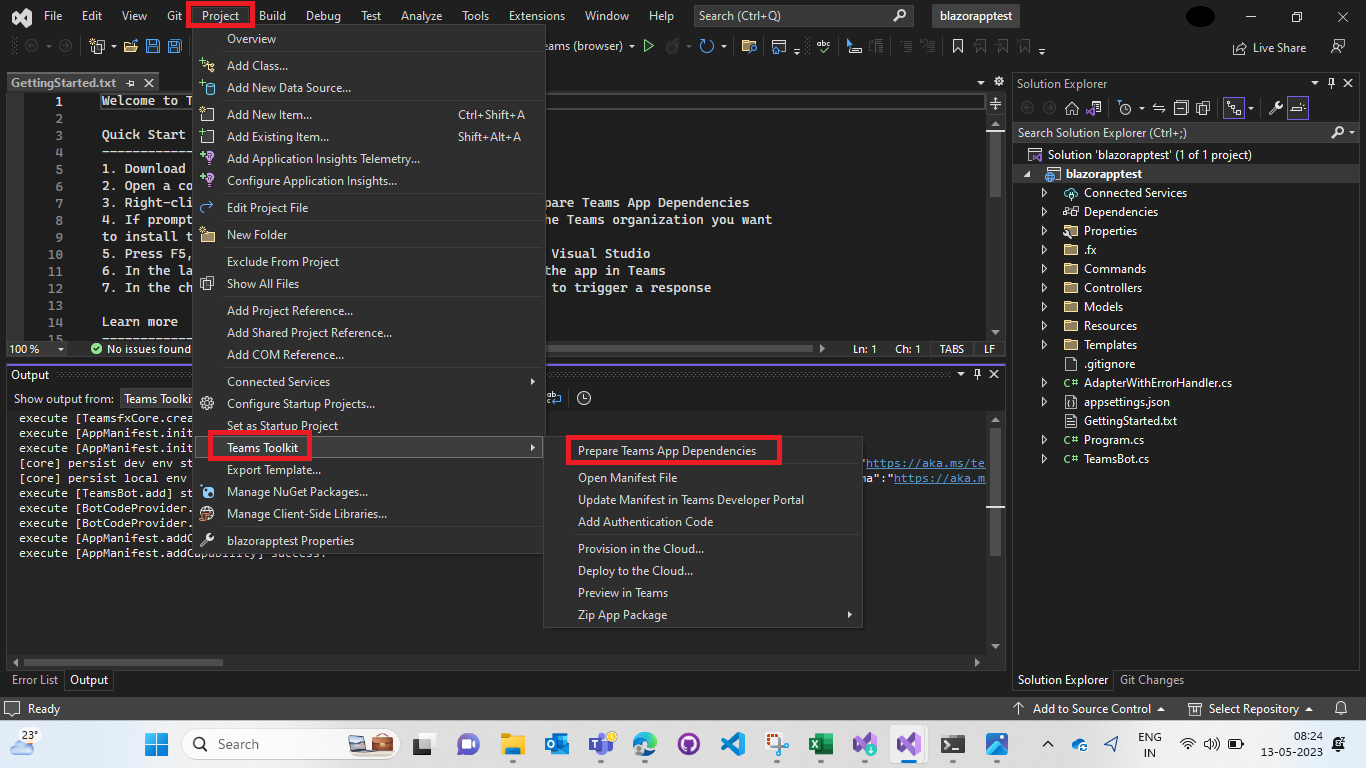Click the Hot Reload flame icon
The image size is (1366, 768).
click(675, 46)
